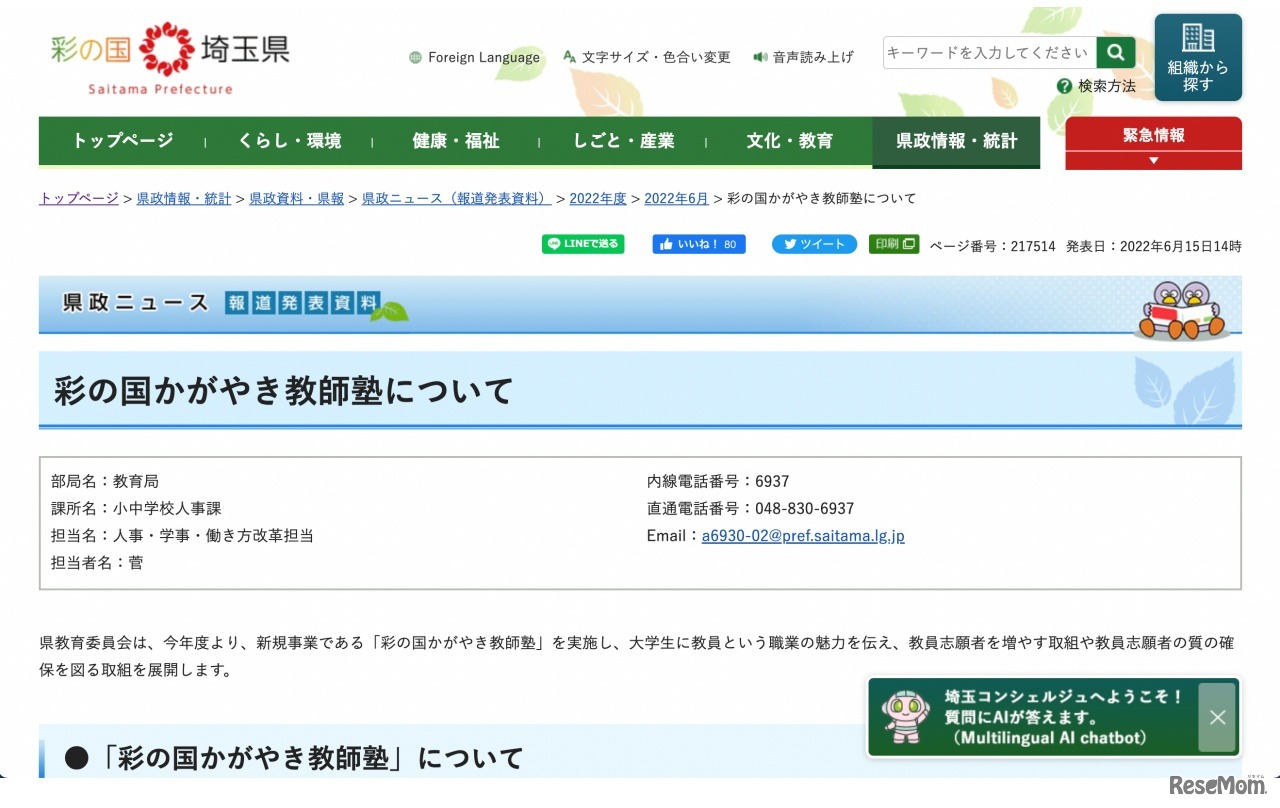Viewport: 1280px width, 808px height.
Task: Click the a6930-02@pref.saitama.lg.jp email link
Action: pos(803,535)
